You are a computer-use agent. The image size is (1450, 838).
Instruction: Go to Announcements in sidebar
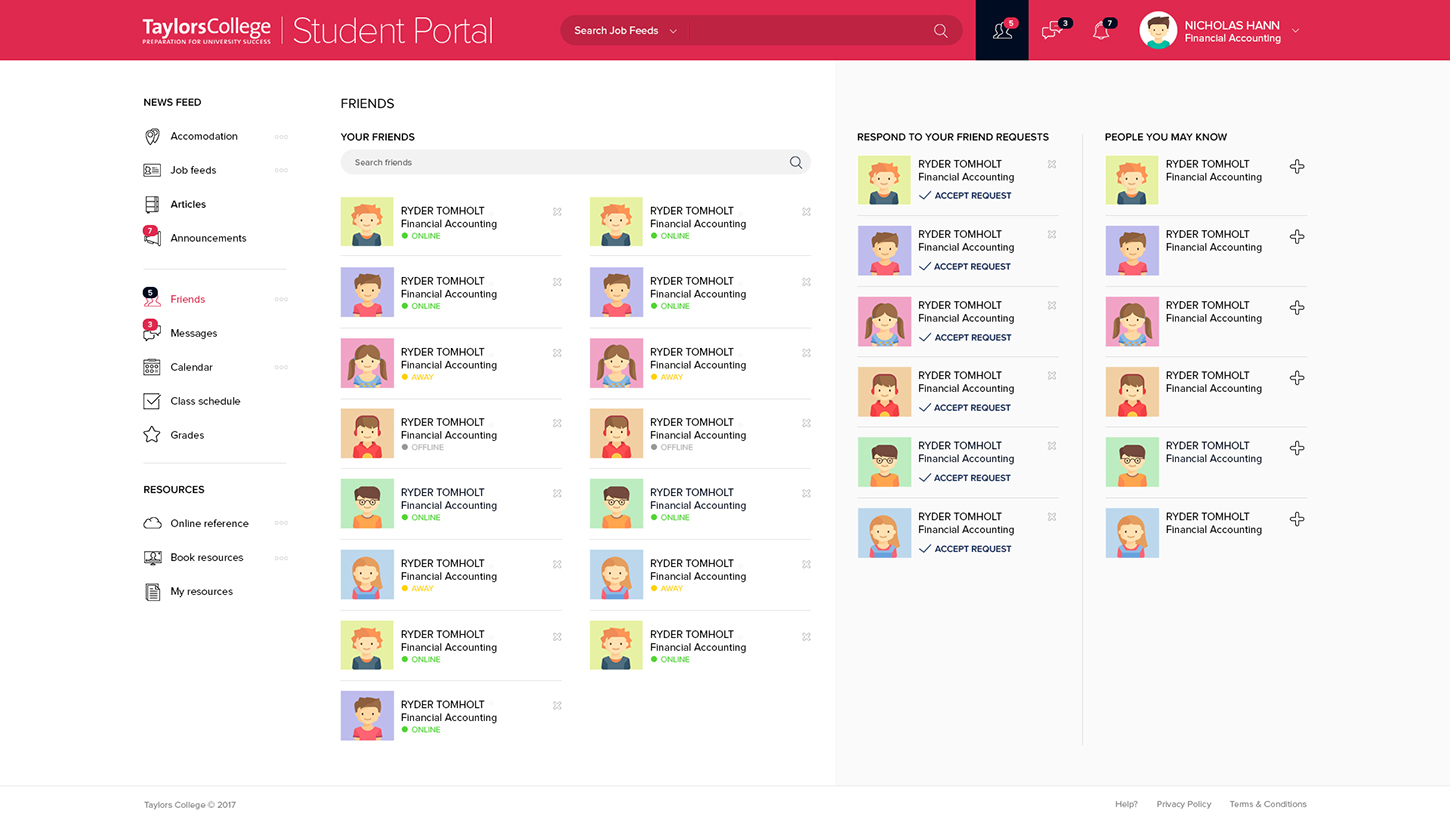point(207,238)
